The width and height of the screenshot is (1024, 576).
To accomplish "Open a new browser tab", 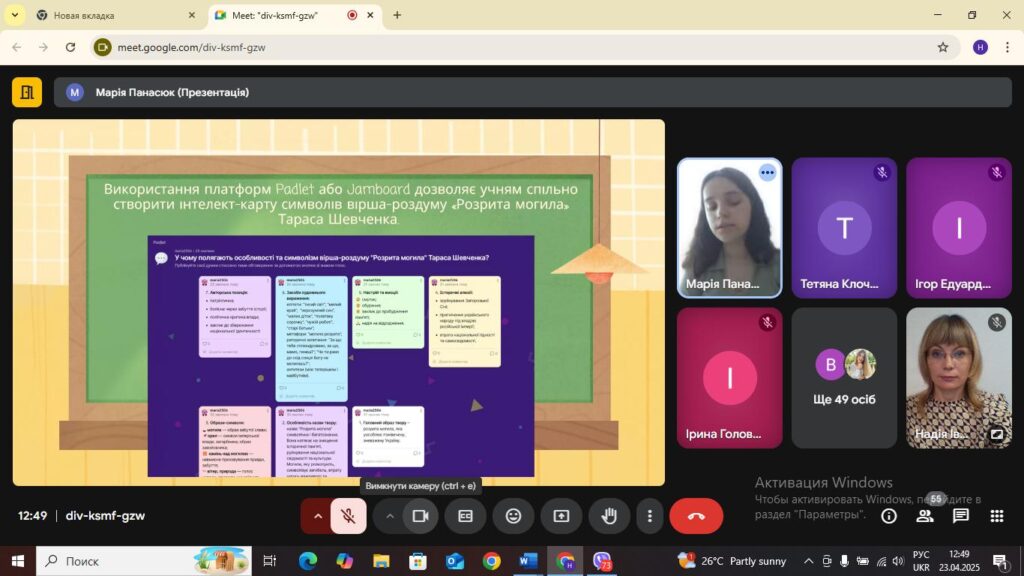I will (x=397, y=15).
